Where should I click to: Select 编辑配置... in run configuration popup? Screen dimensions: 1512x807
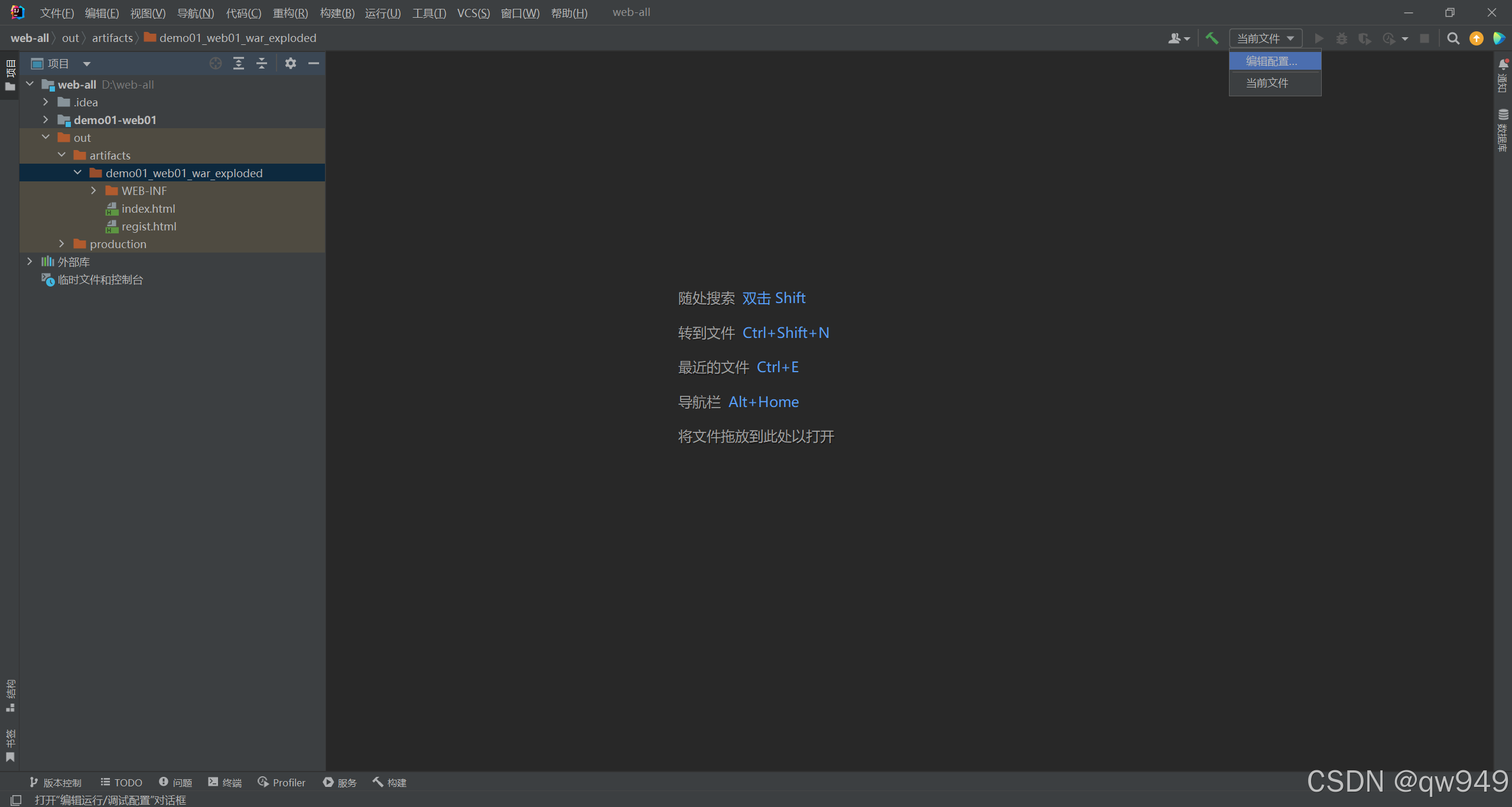click(x=1272, y=61)
